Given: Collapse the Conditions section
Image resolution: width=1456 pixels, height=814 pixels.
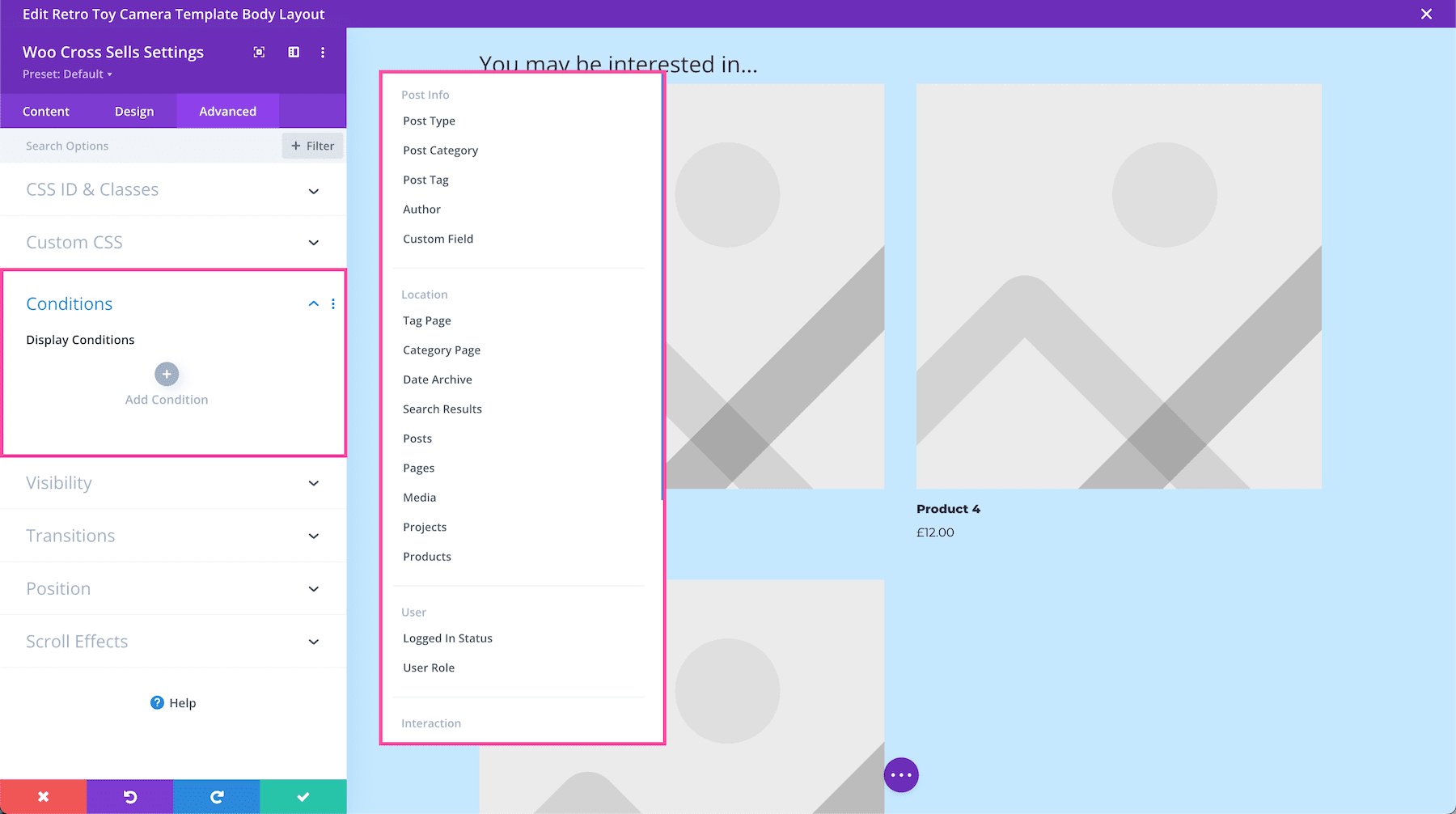Looking at the screenshot, I should click(313, 303).
